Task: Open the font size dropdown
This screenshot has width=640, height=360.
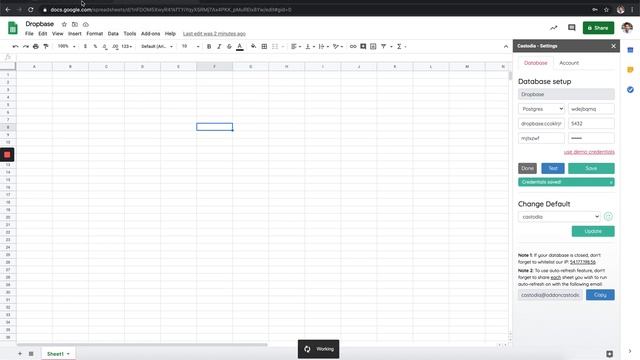Action: 191,47
